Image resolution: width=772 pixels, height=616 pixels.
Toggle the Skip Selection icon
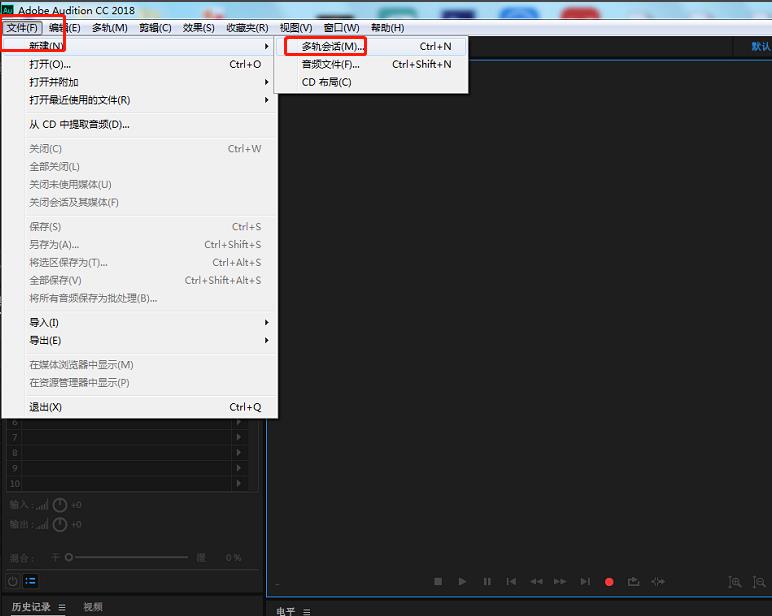point(658,582)
